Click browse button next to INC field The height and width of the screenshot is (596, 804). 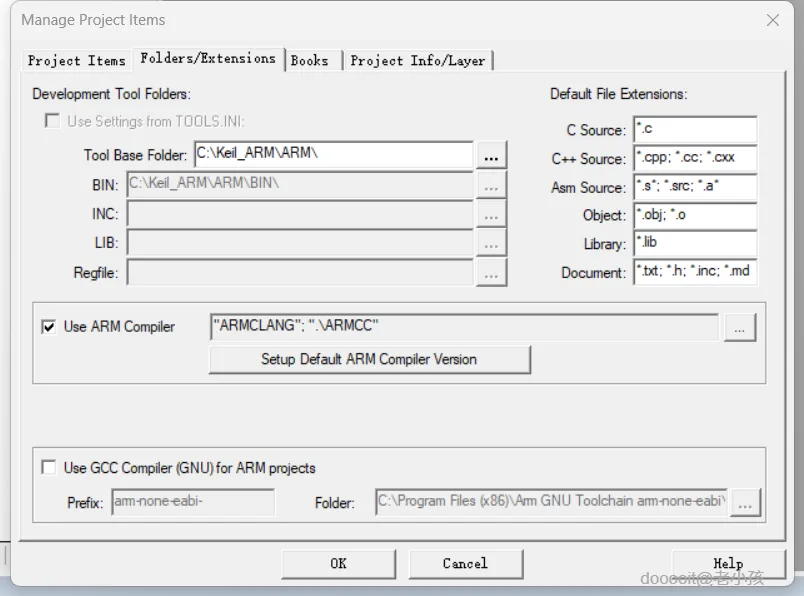coord(491,214)
